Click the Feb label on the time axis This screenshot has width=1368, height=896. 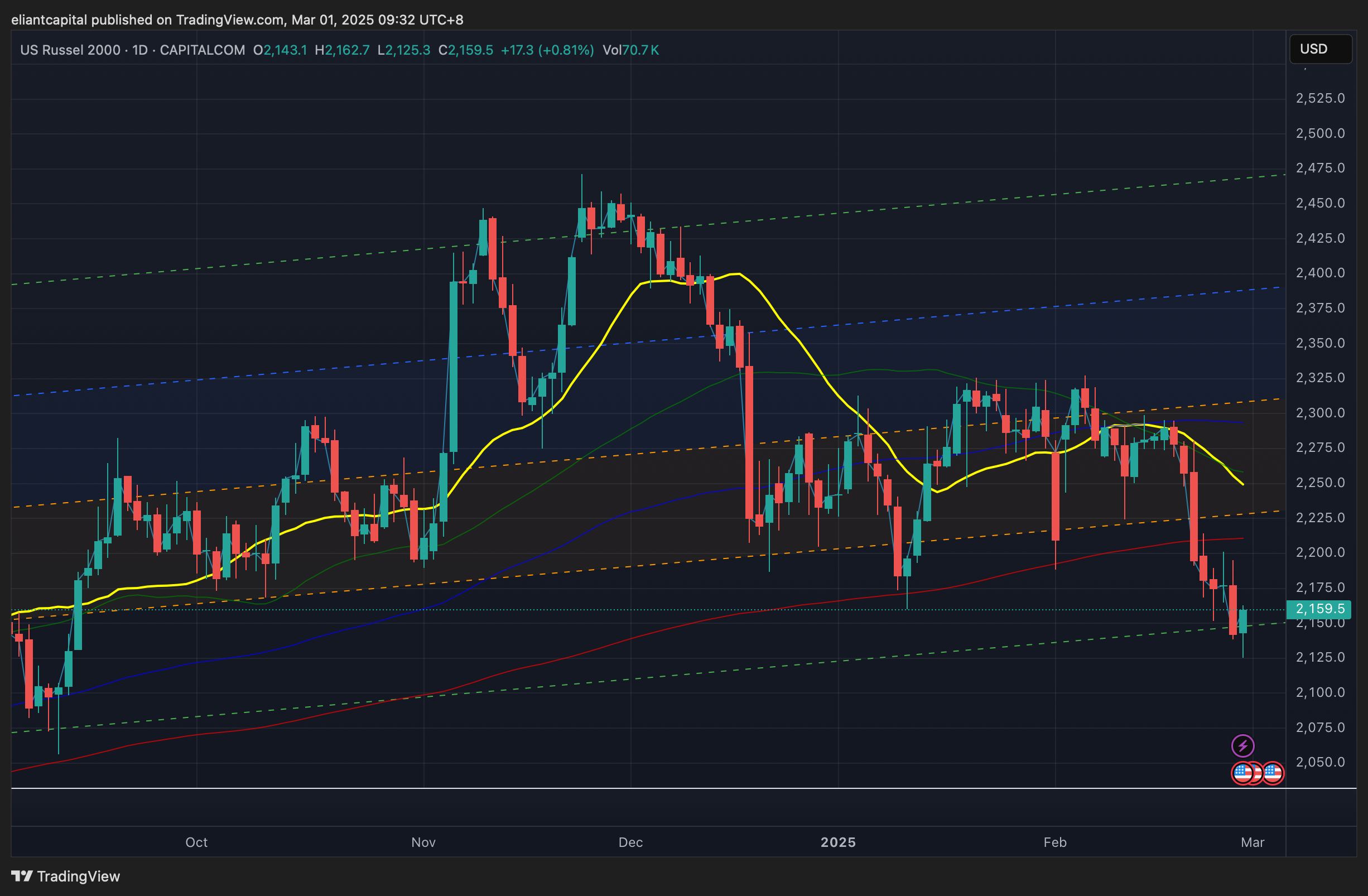1055,842
